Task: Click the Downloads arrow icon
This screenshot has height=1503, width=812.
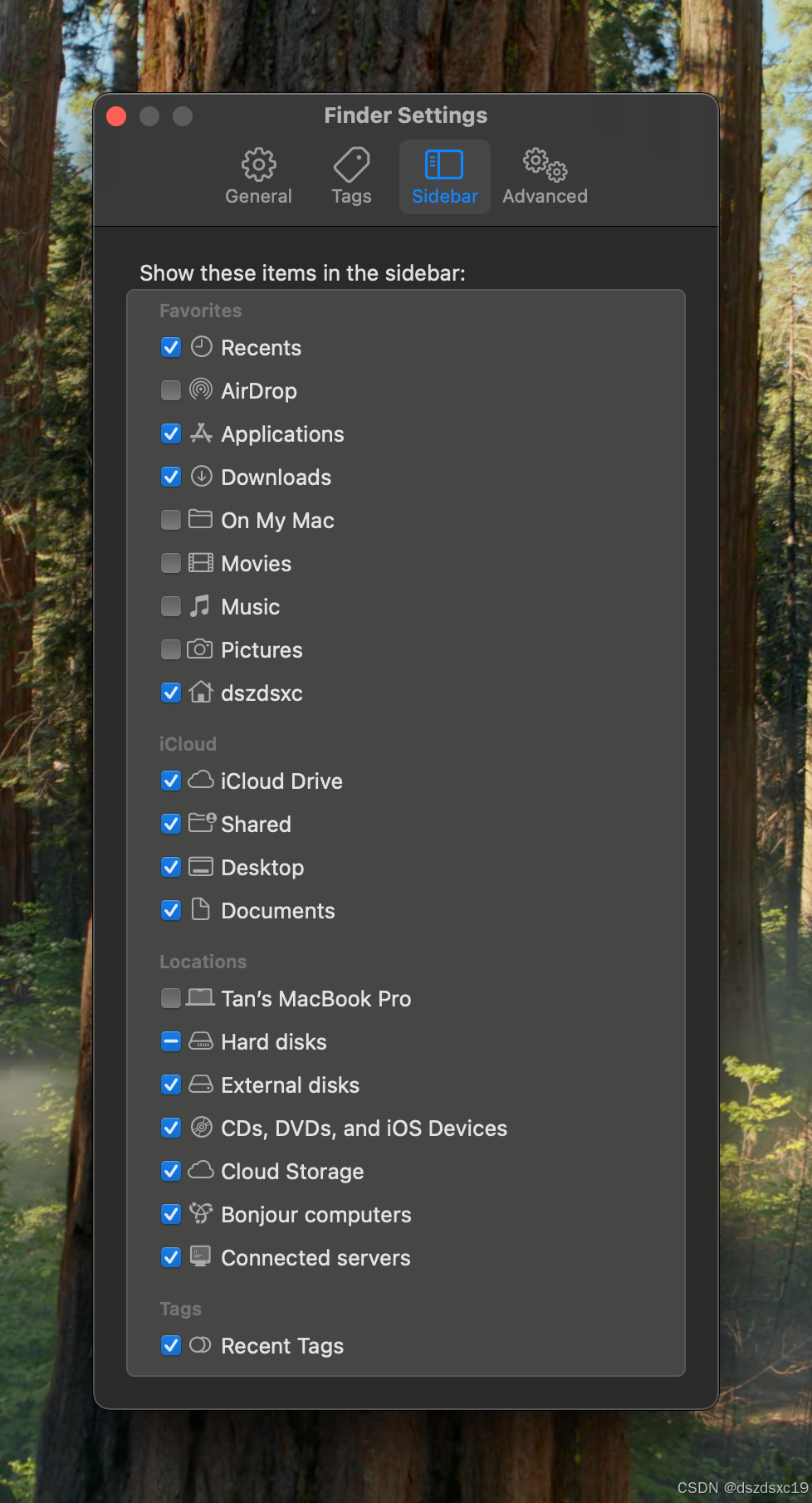Action: (x=201, y=476)
